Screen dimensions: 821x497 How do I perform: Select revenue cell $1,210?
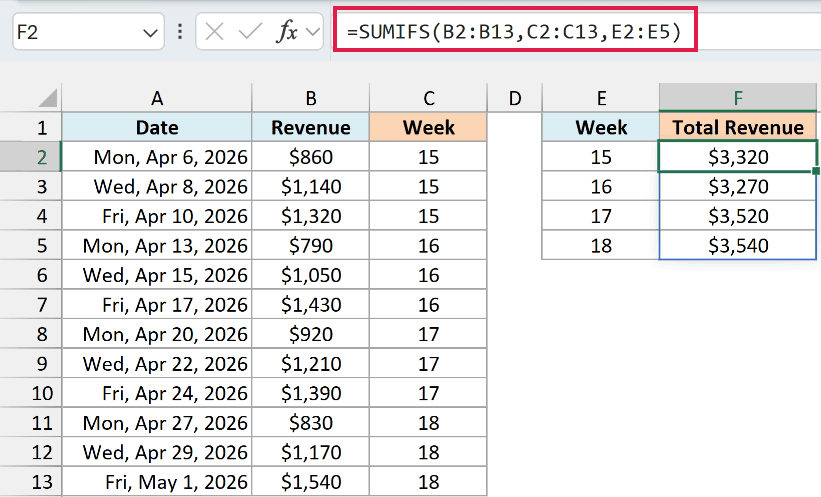click(310, 363)
